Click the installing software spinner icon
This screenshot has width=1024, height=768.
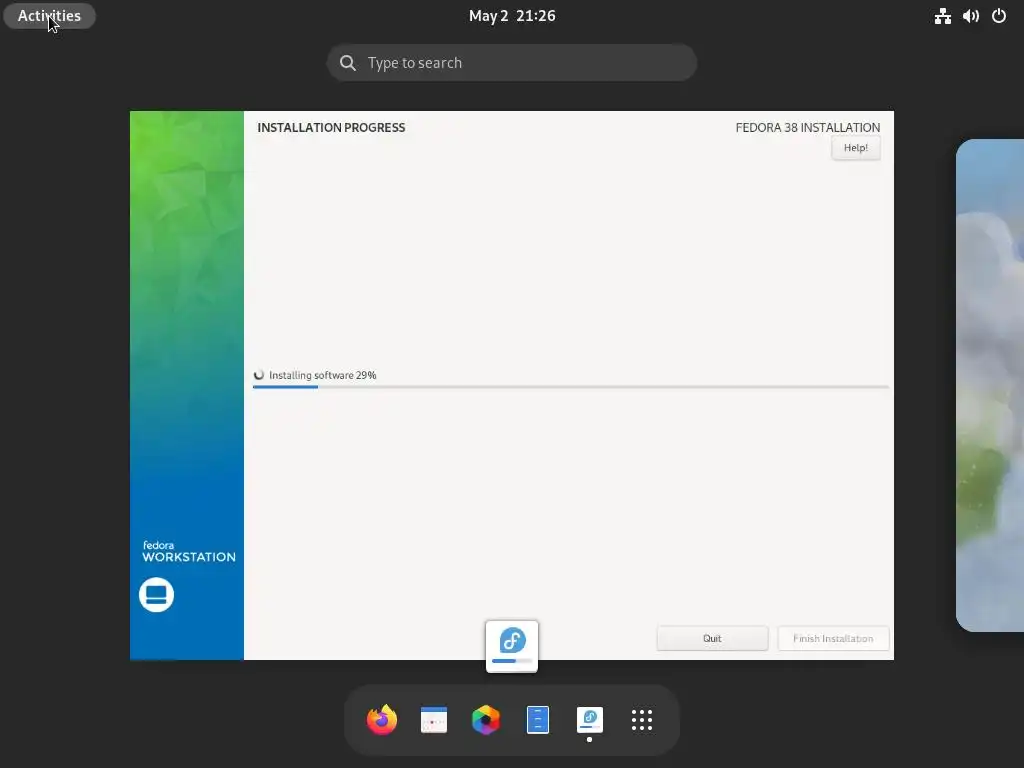coord(259,375)
